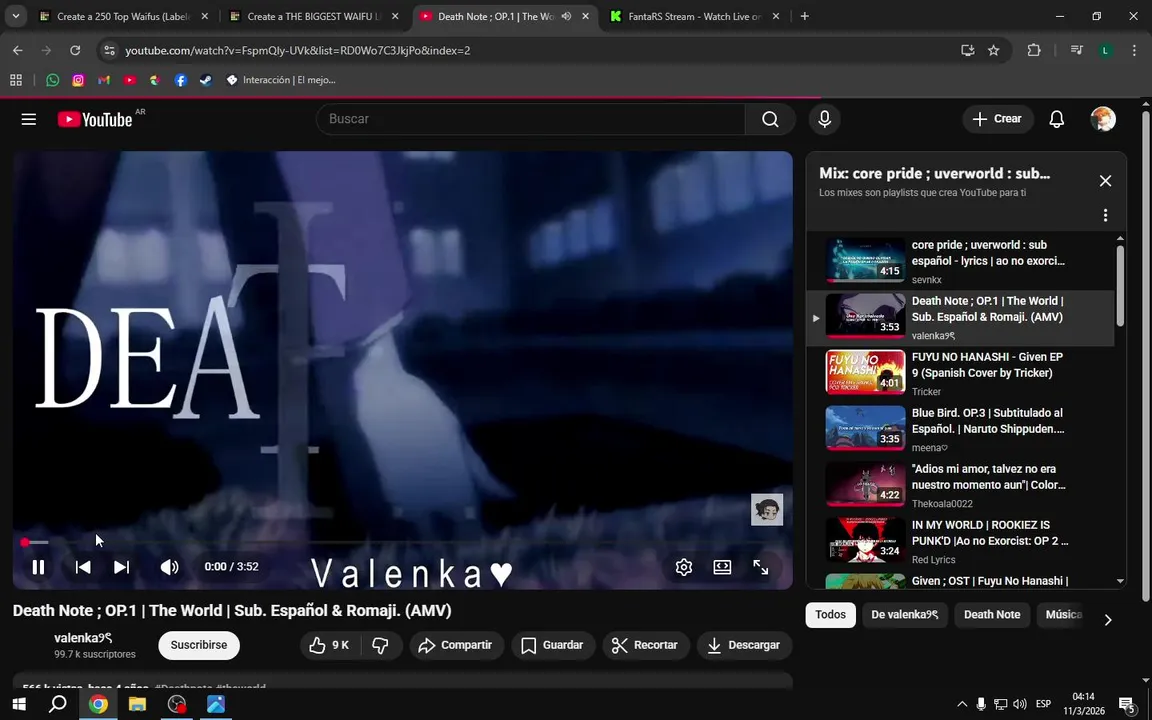Image resolution: width=1152 pixels, height=720 pixels.
Task: Click Guardar to save the video
Action: tap(552, 645)
